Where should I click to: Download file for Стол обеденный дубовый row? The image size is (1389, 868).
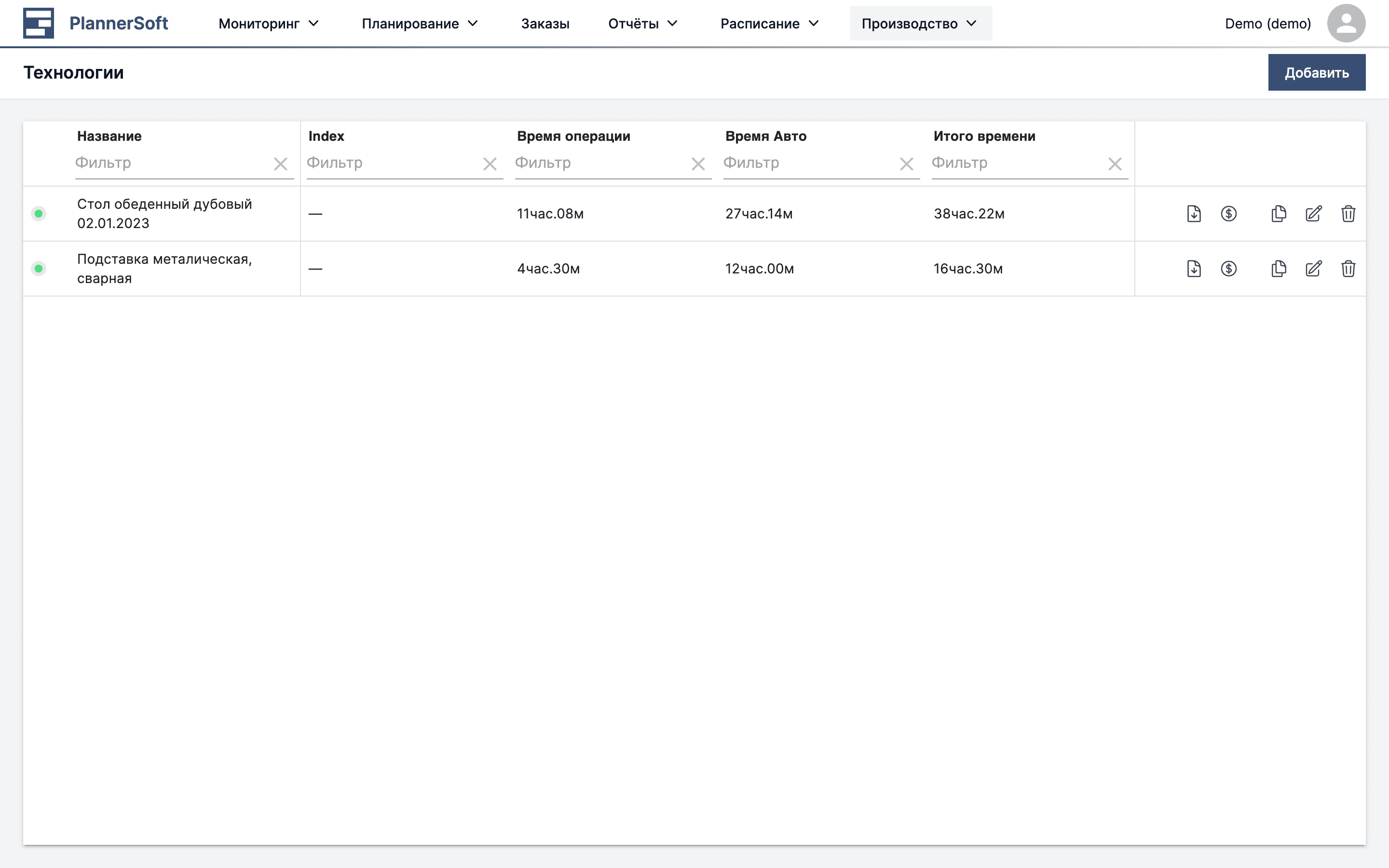pyautogui.click(x=1194, y=214)
